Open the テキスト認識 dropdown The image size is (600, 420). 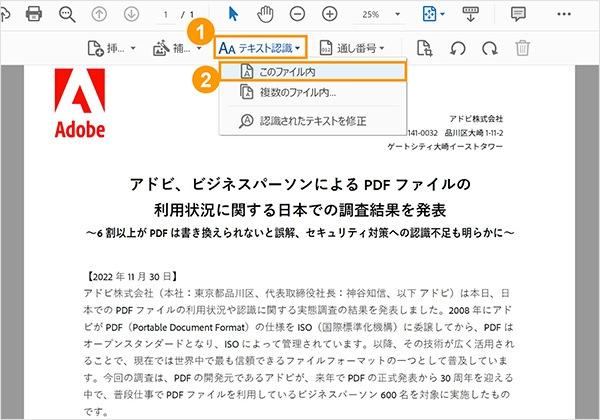[x=260, y=48]
